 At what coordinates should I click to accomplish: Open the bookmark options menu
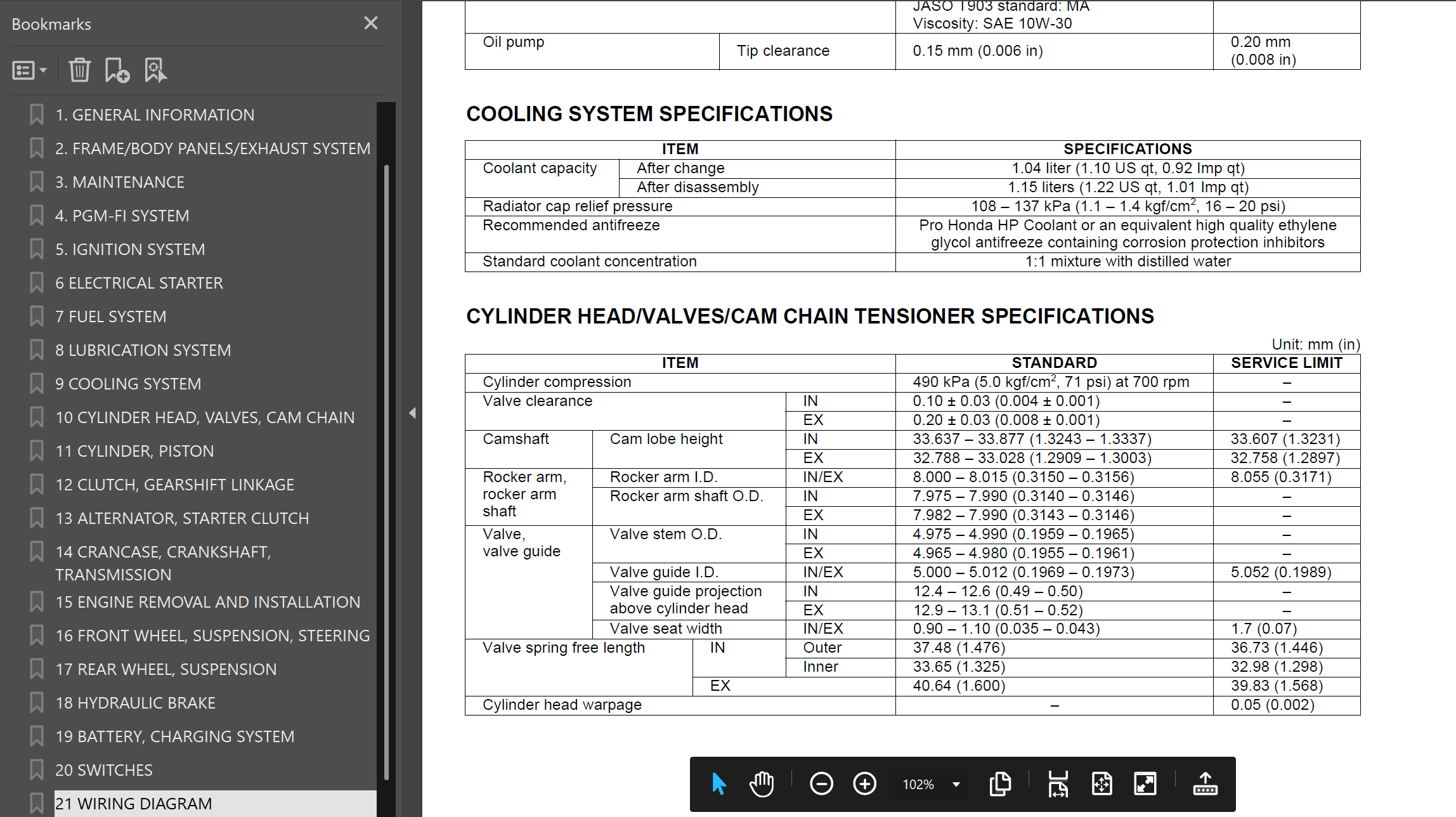(29, 70)
